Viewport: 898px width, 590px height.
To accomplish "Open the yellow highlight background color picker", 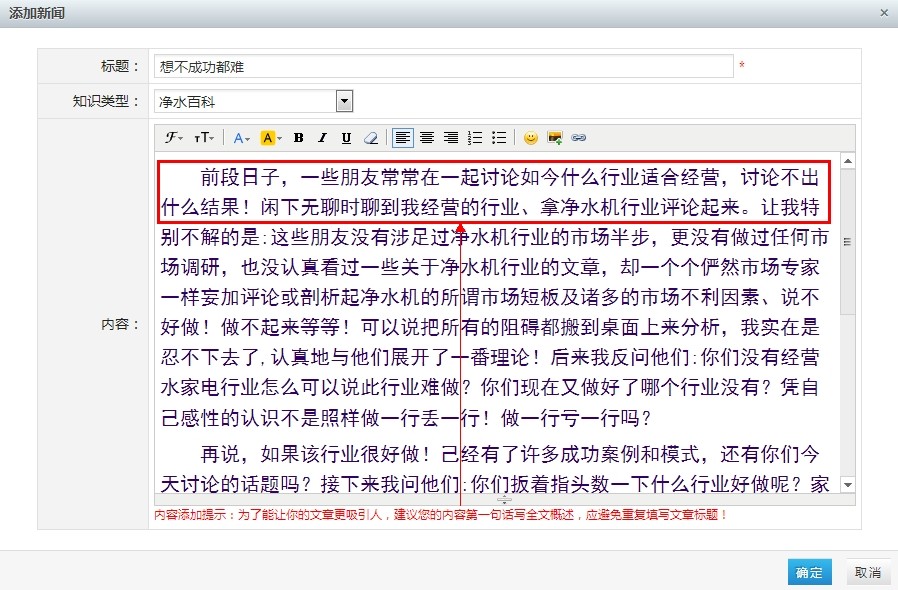I will [x=271, y=138].
